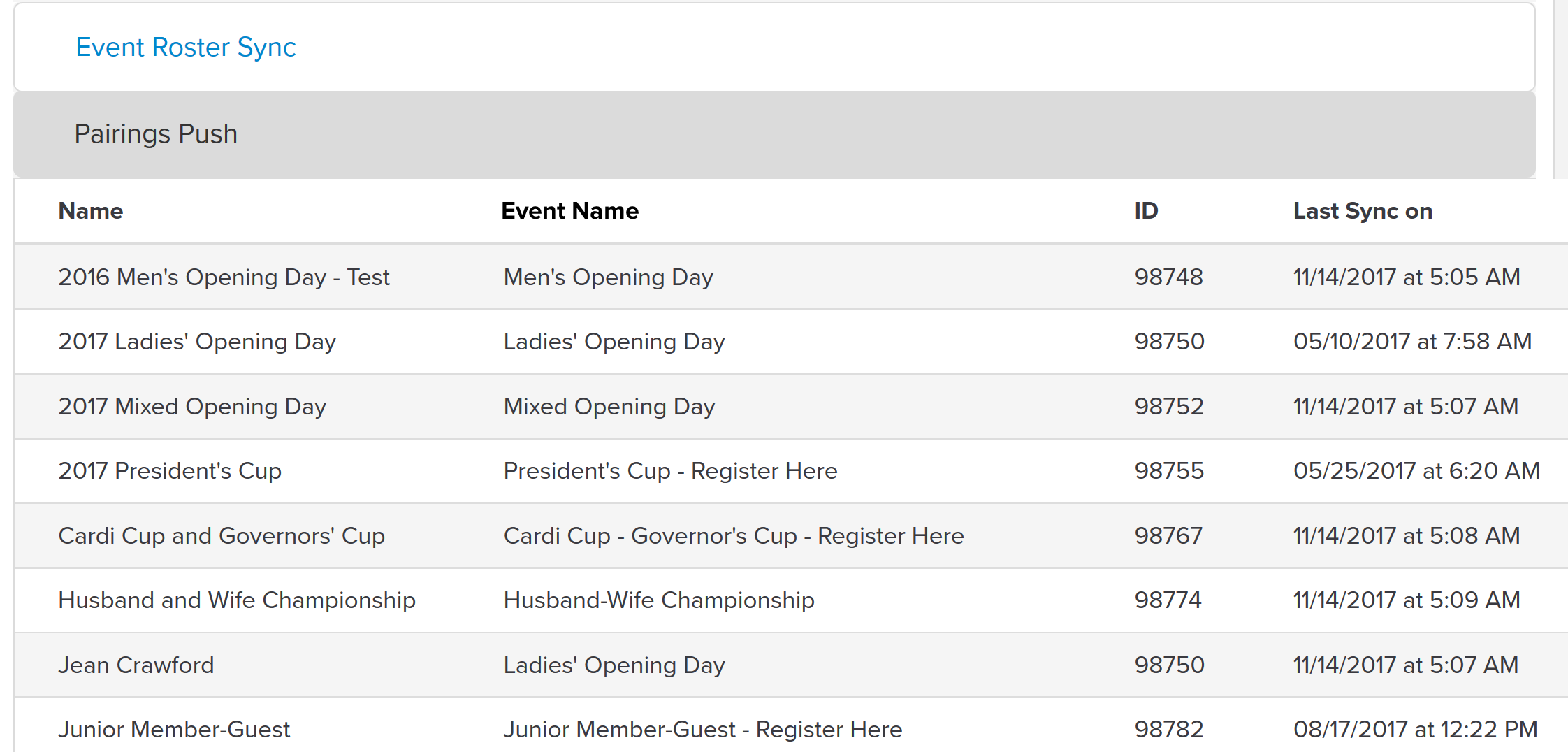Sort by Last Sync on column header
Viewport: 1568px width, 752px height.
[1363, 211]
